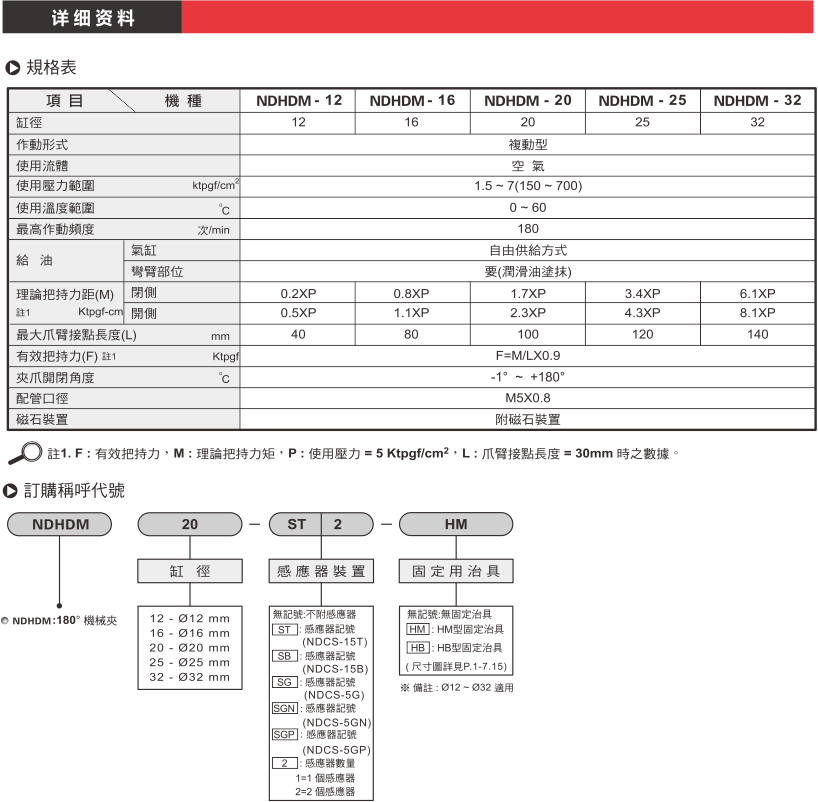Click the boxed SG sensor code
This screenshot has height=802, width=818.
[x=286, y=681]
